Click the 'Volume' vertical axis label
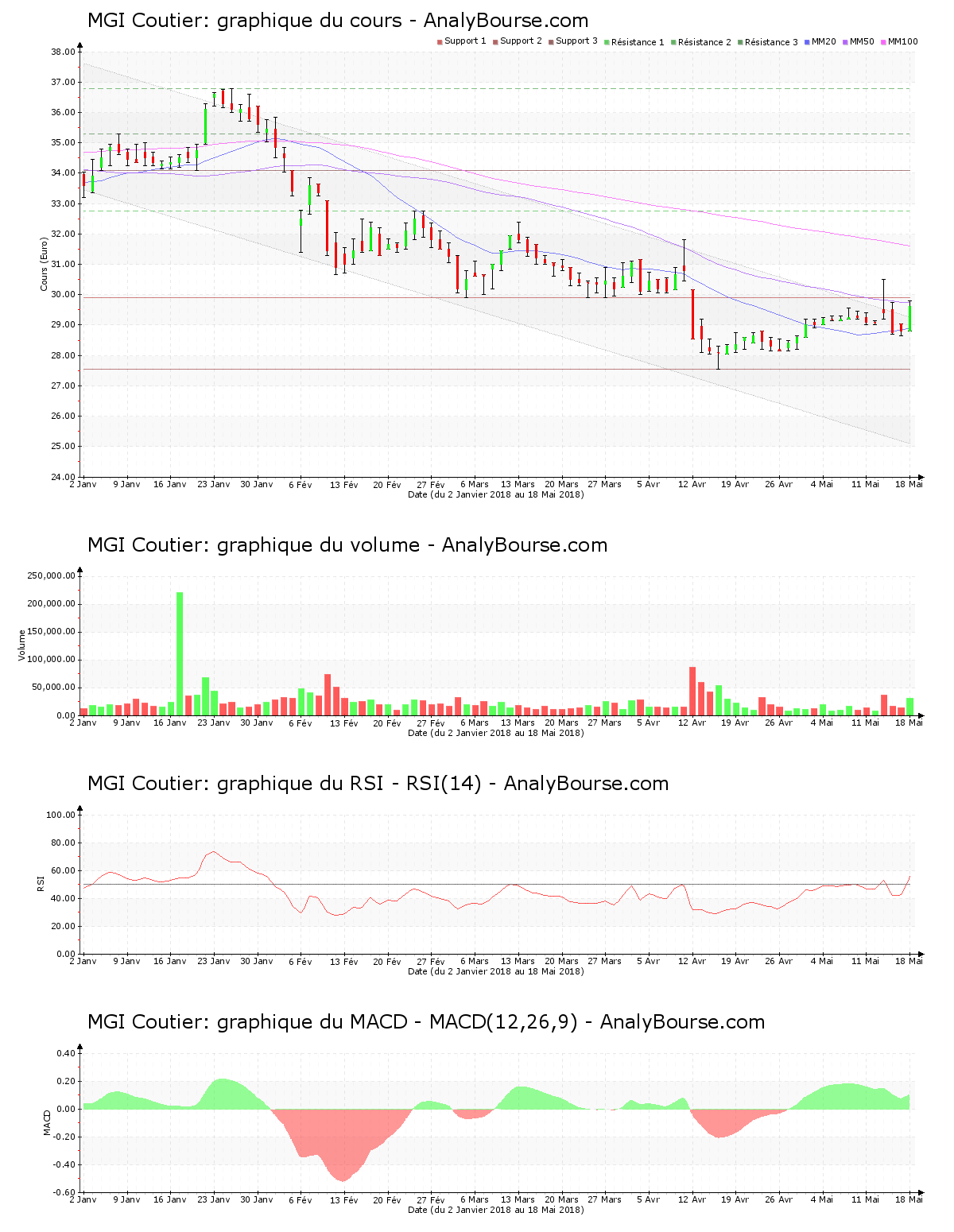 (22, 645)
